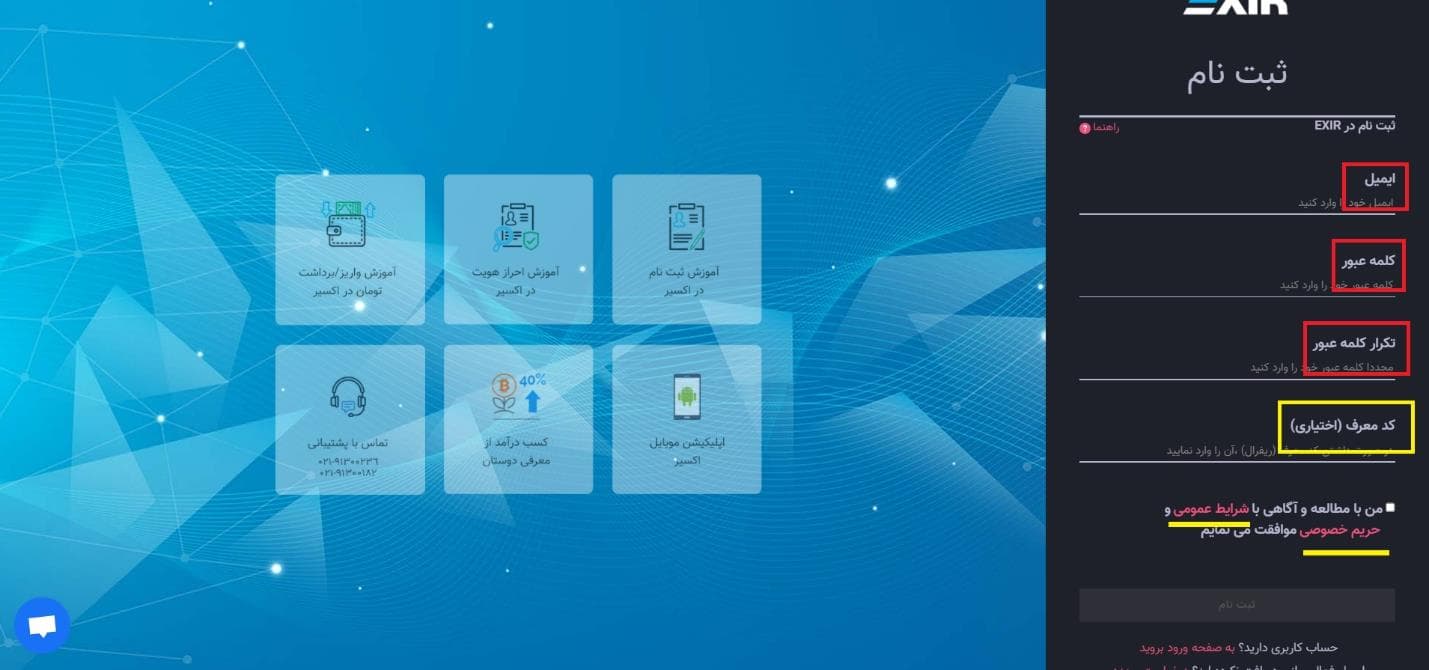Image resolution: width=1429 pixels, height=670 pixels.
Task: Focus the کد معرف referral code field
Action: coord(1237,450)
